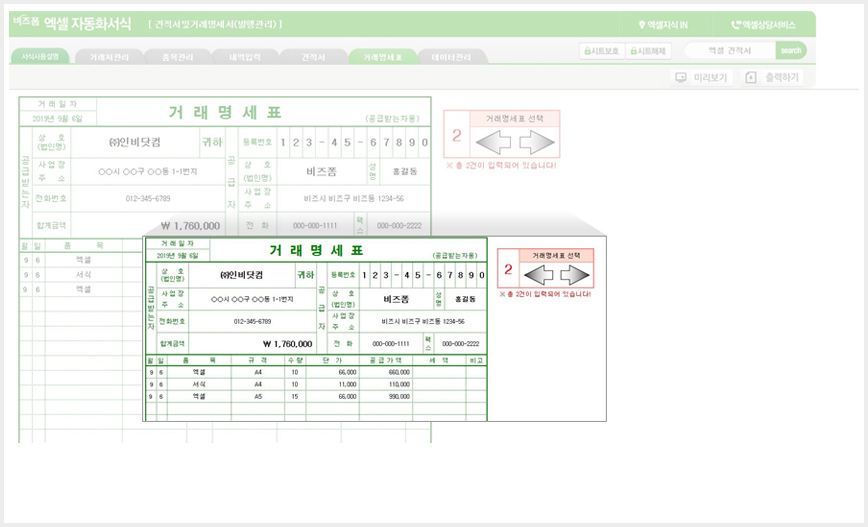Click the A5 specification cell
Viewport: 868px width, 527px height.
(258, 396)
